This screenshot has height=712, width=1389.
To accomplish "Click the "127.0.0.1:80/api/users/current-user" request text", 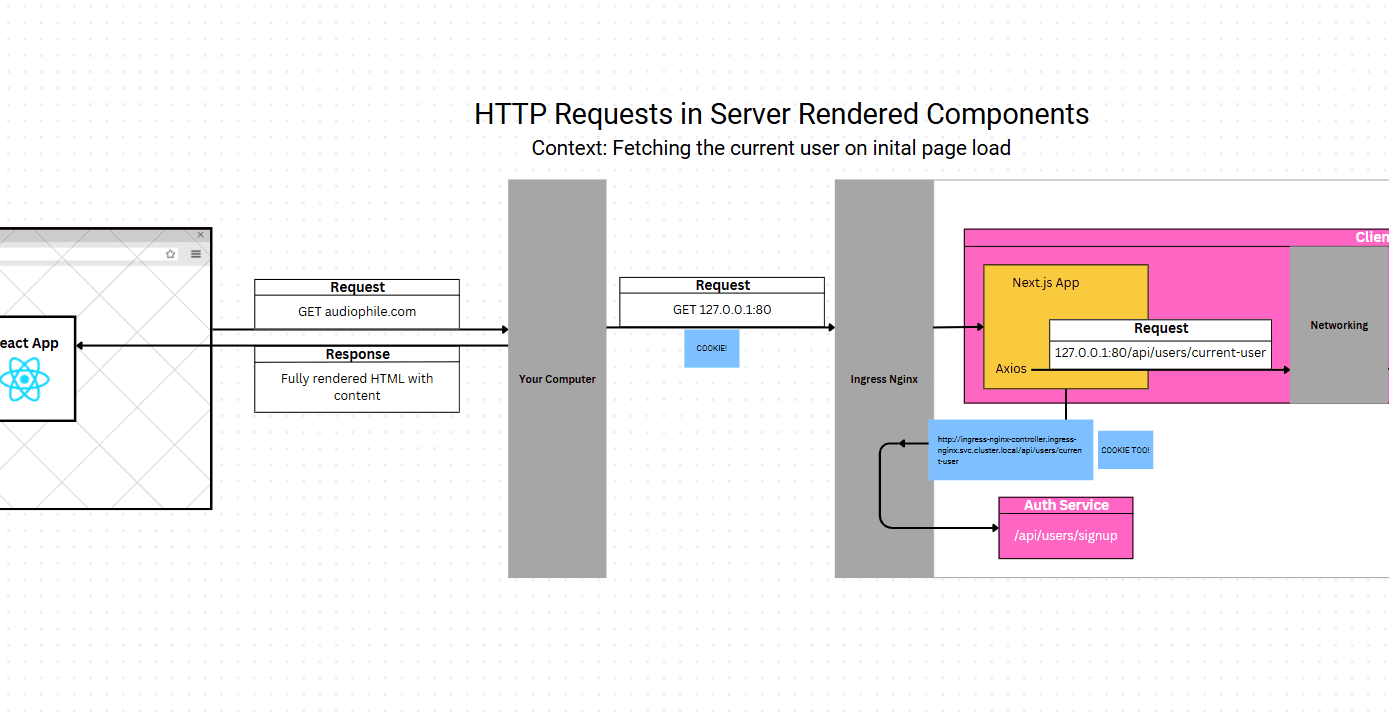I will click(x=1160, y=353).
